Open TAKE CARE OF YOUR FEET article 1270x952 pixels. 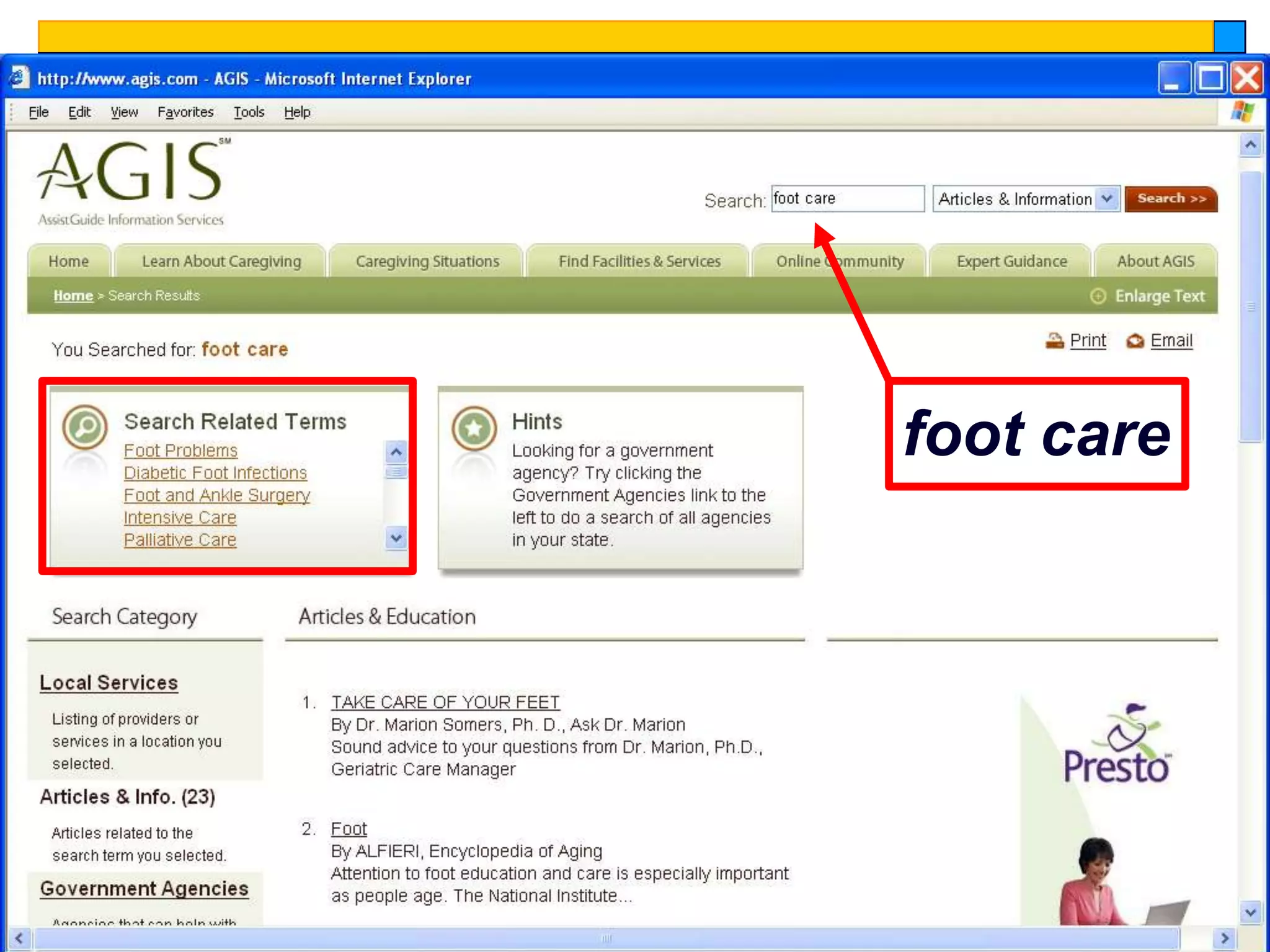click(445, 702)
